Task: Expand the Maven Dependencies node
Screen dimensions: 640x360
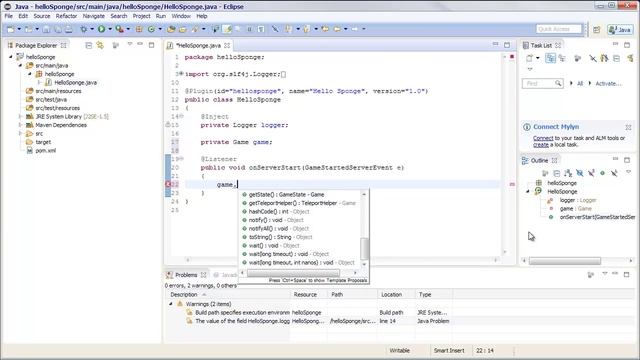Action: (20, 125)
